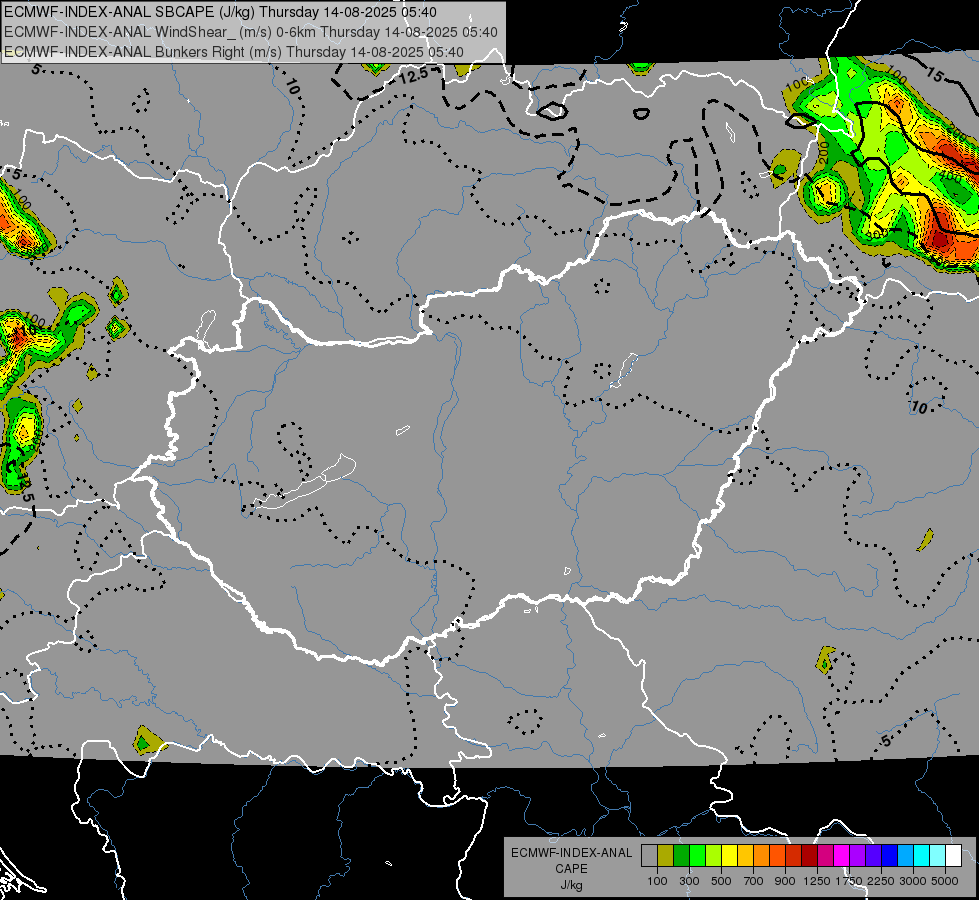Select the yellow-green legend swatch
The height and width of the screenshot is (900, 979).
[713, 856]
